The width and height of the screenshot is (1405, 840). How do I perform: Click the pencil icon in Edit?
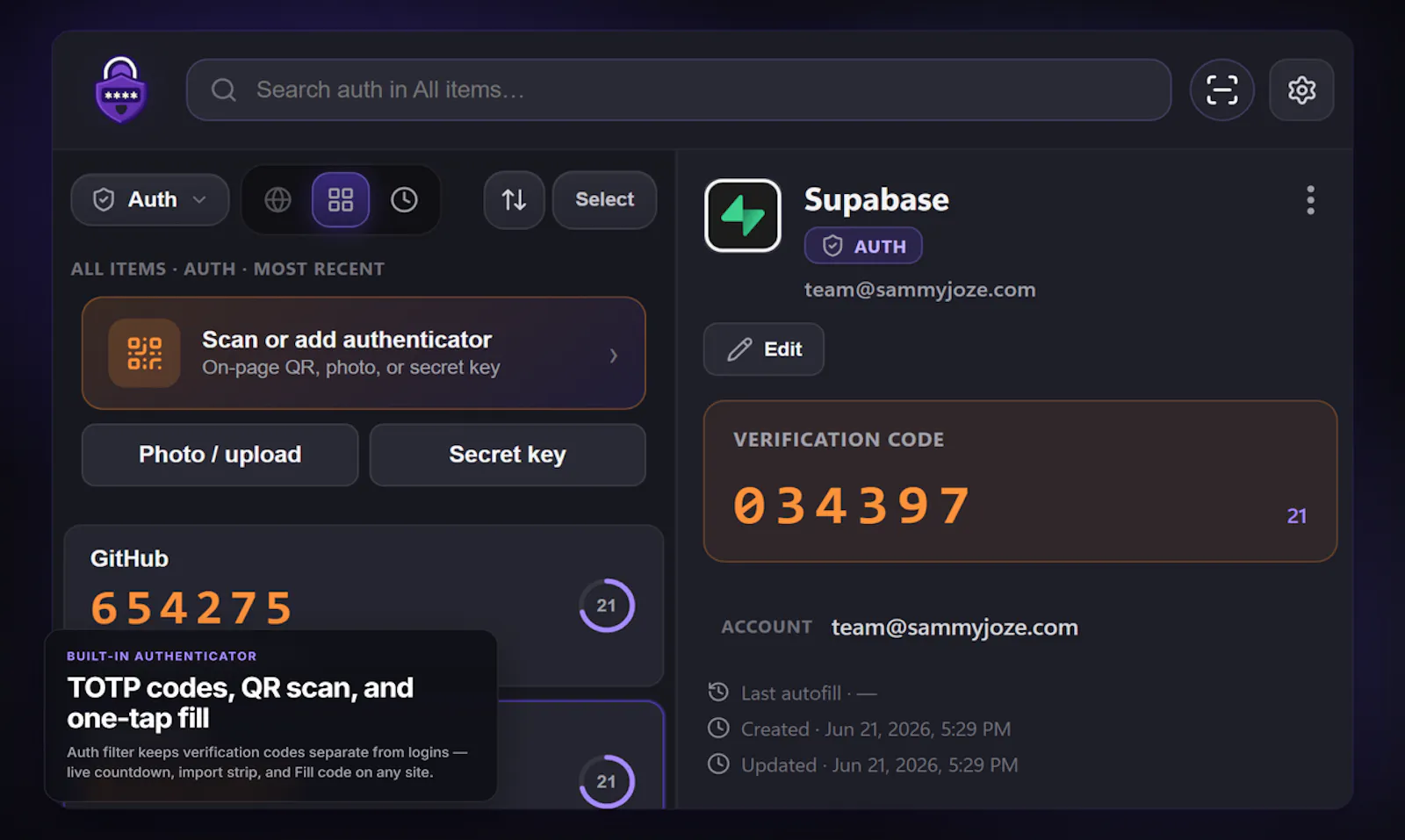739,349
